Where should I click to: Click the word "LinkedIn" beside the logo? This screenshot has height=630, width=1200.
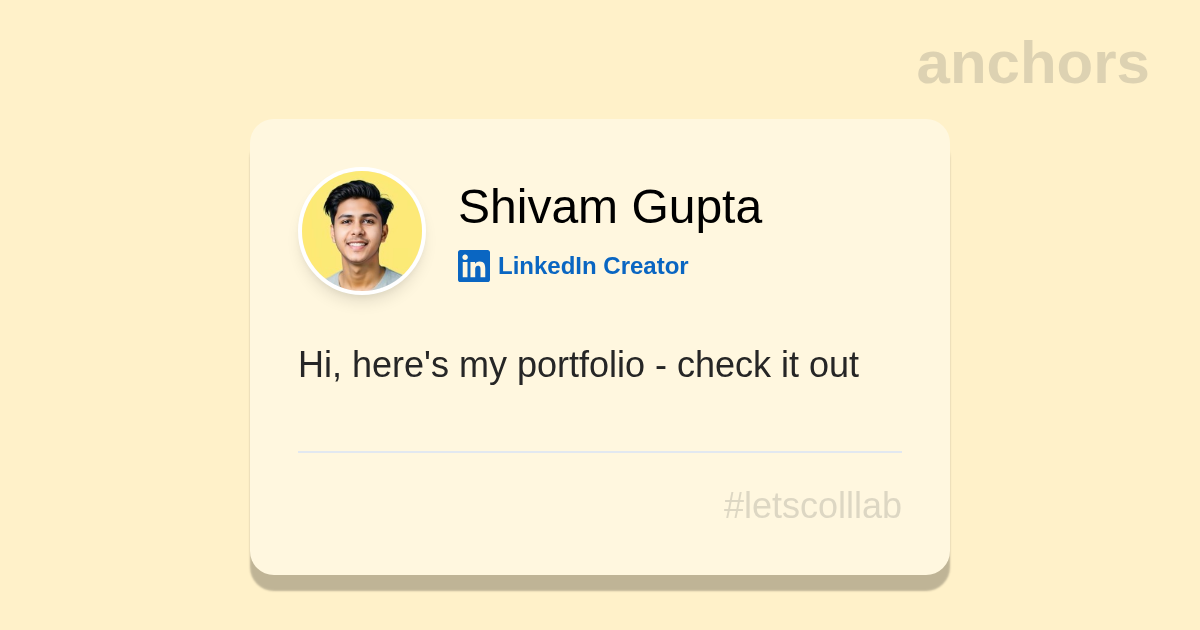(547, 266)
